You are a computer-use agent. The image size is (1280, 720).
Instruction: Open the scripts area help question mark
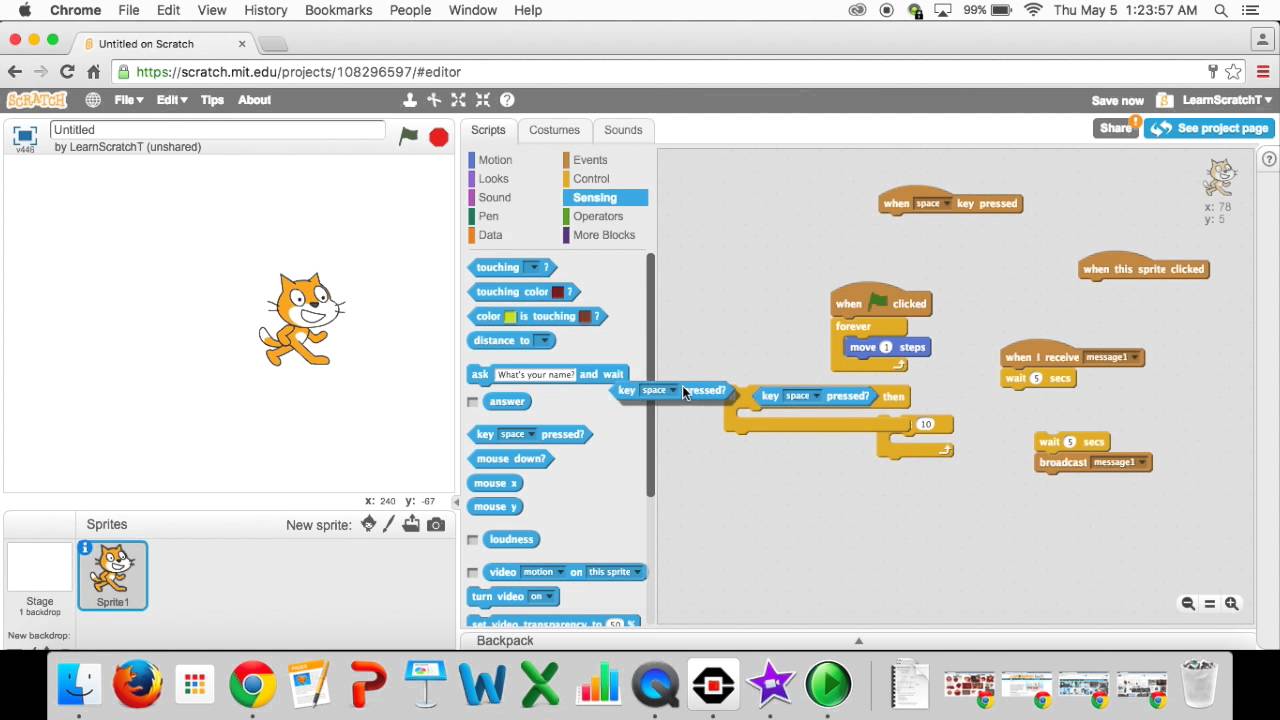click(x=1269, y=159)
